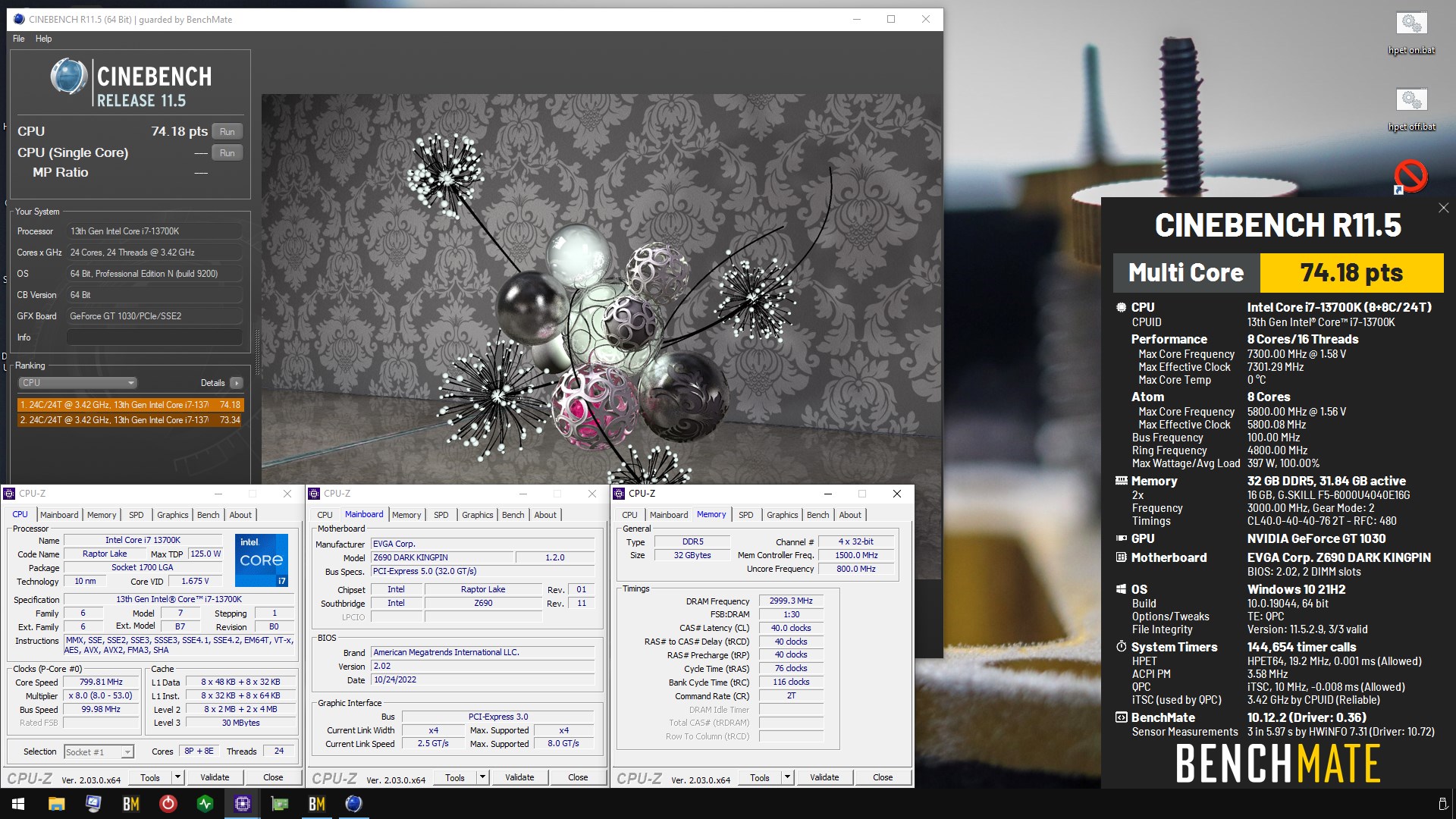This screenshot has width=1456, height=819.
Task: Click the DRAM Frequency 2999.3 MHz value
Action: [791, 601]
